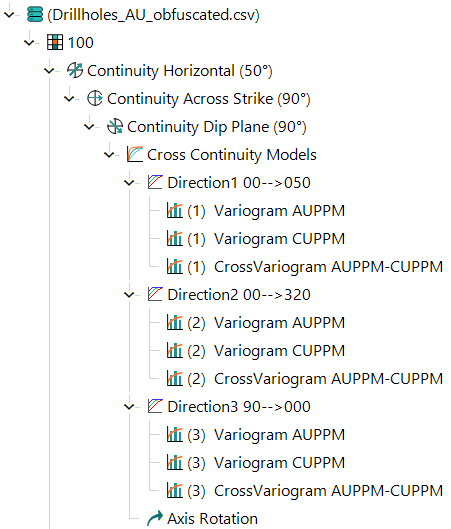Select (3) Variogram AUPPM item
This screenshot has width=451, height=529.
click(x=256, y=435)
